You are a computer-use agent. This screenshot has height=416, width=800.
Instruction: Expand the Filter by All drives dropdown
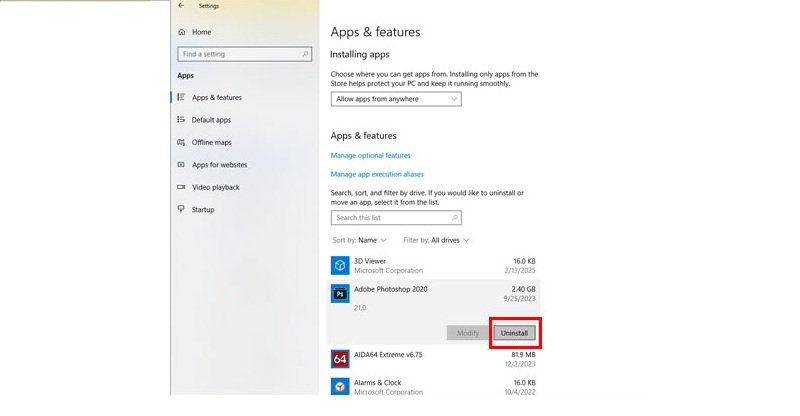click(436, 240)
